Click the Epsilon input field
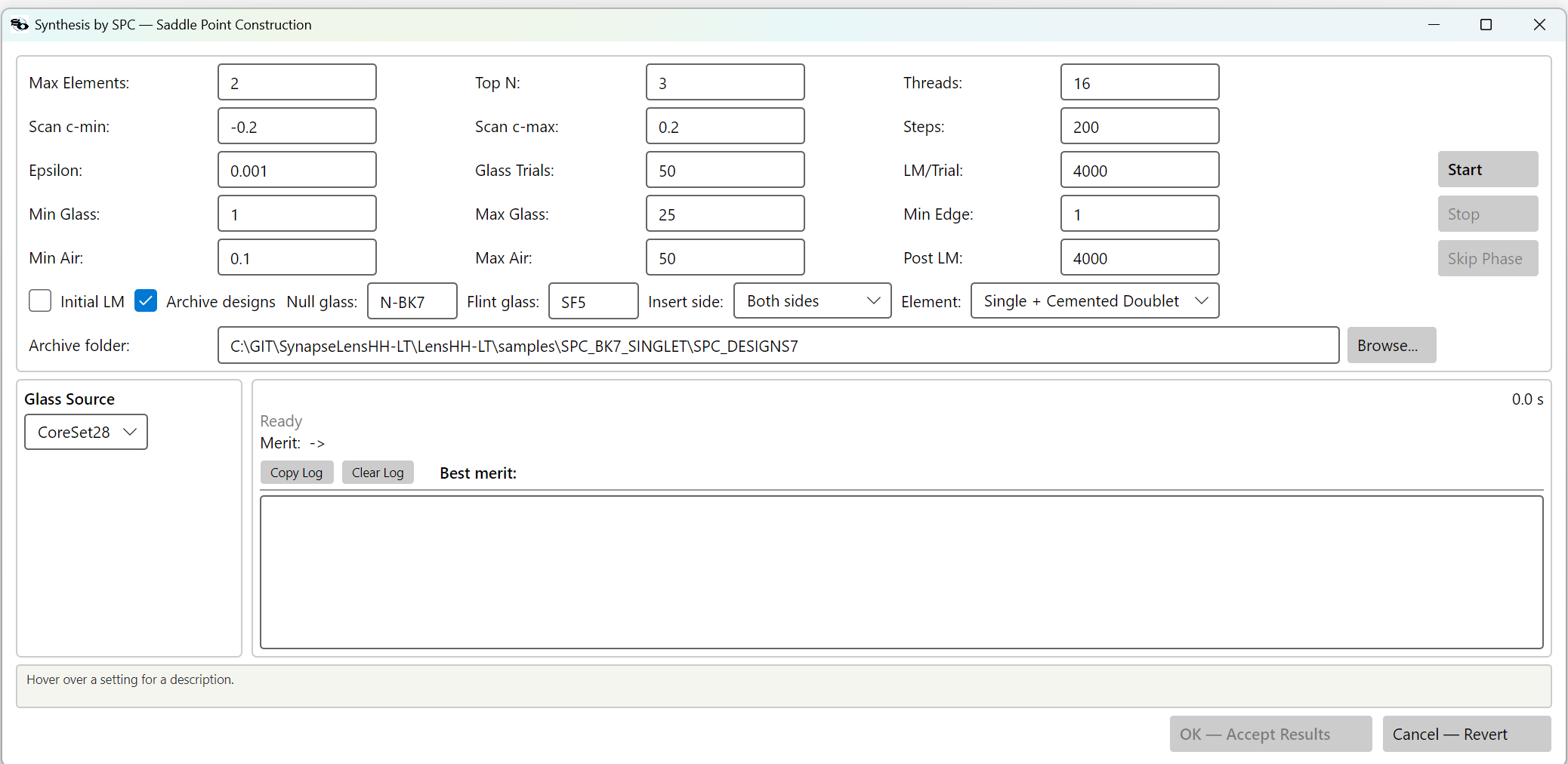Screen dimensions: 1568x764 point(297,170)
